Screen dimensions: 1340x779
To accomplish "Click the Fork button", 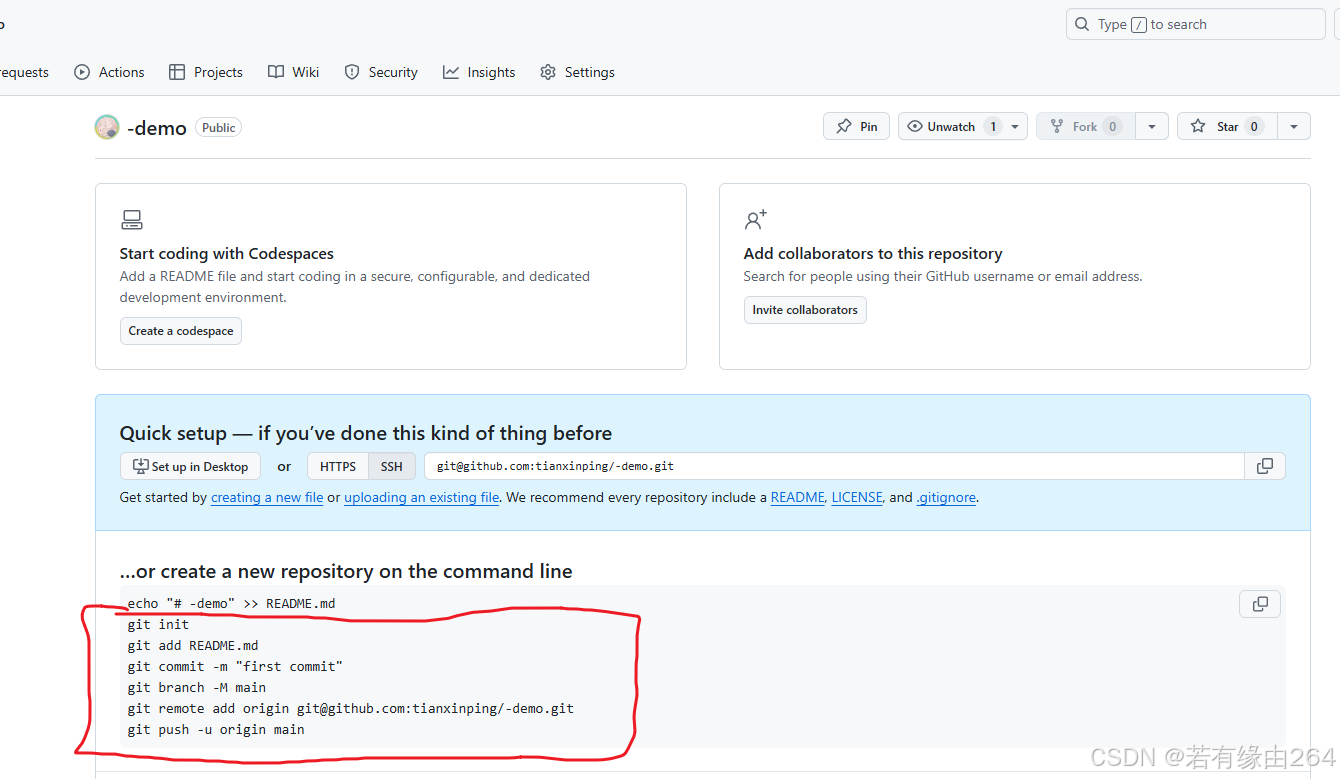I will [1086, 126].
